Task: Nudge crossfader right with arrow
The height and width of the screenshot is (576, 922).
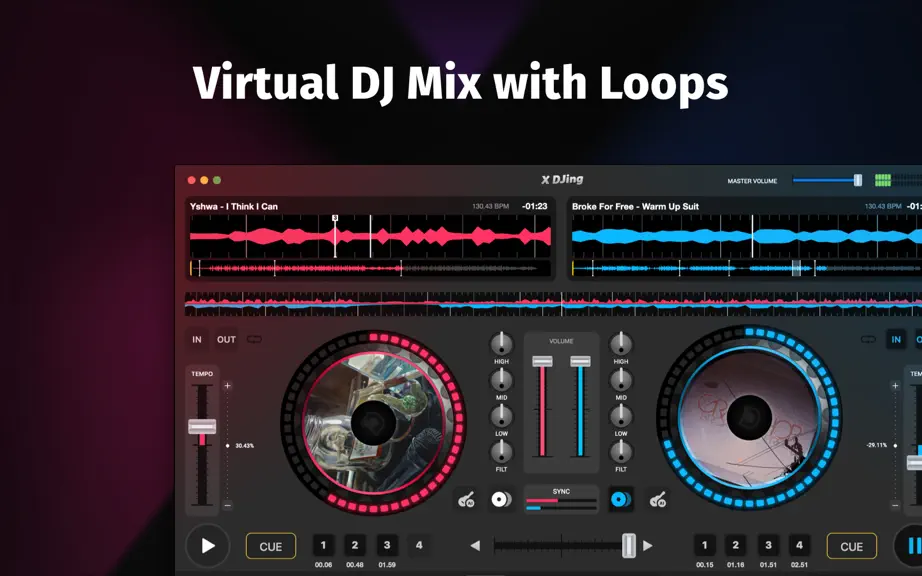Action: coord(647,546)
